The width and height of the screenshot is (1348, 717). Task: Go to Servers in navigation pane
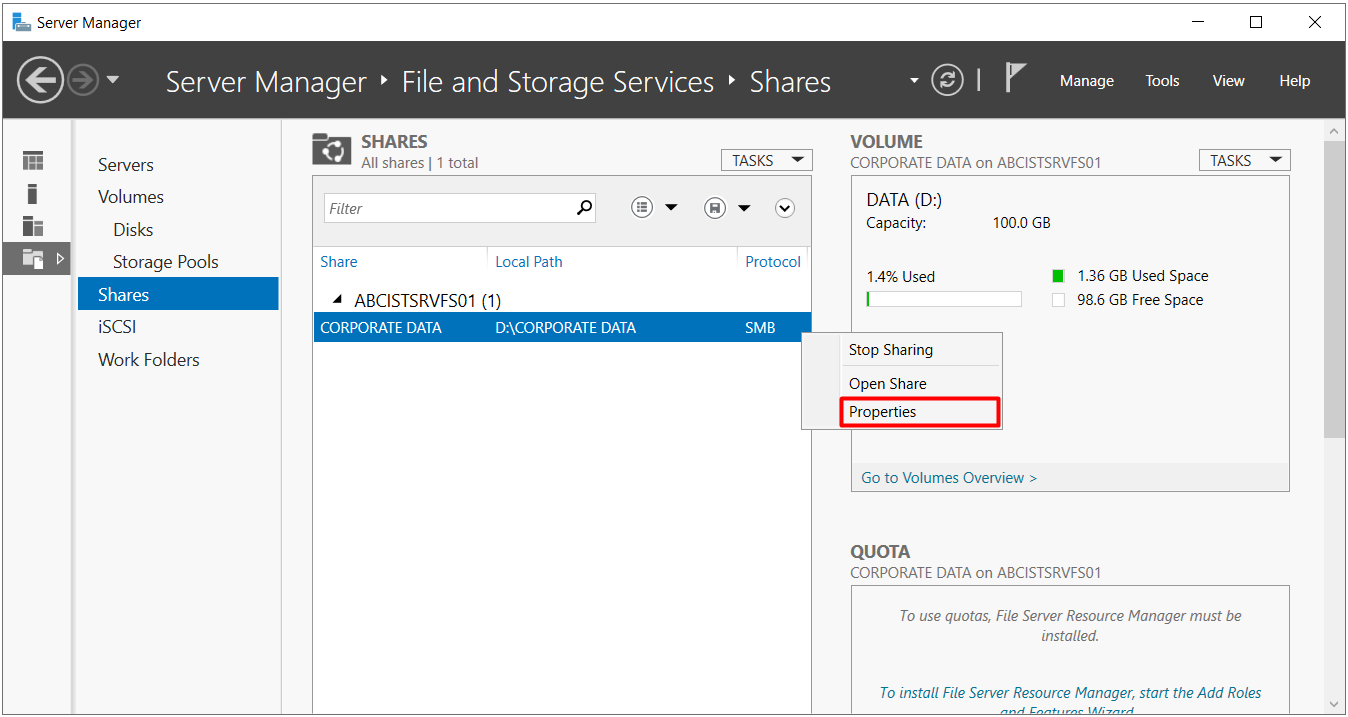tap(126, 165)
